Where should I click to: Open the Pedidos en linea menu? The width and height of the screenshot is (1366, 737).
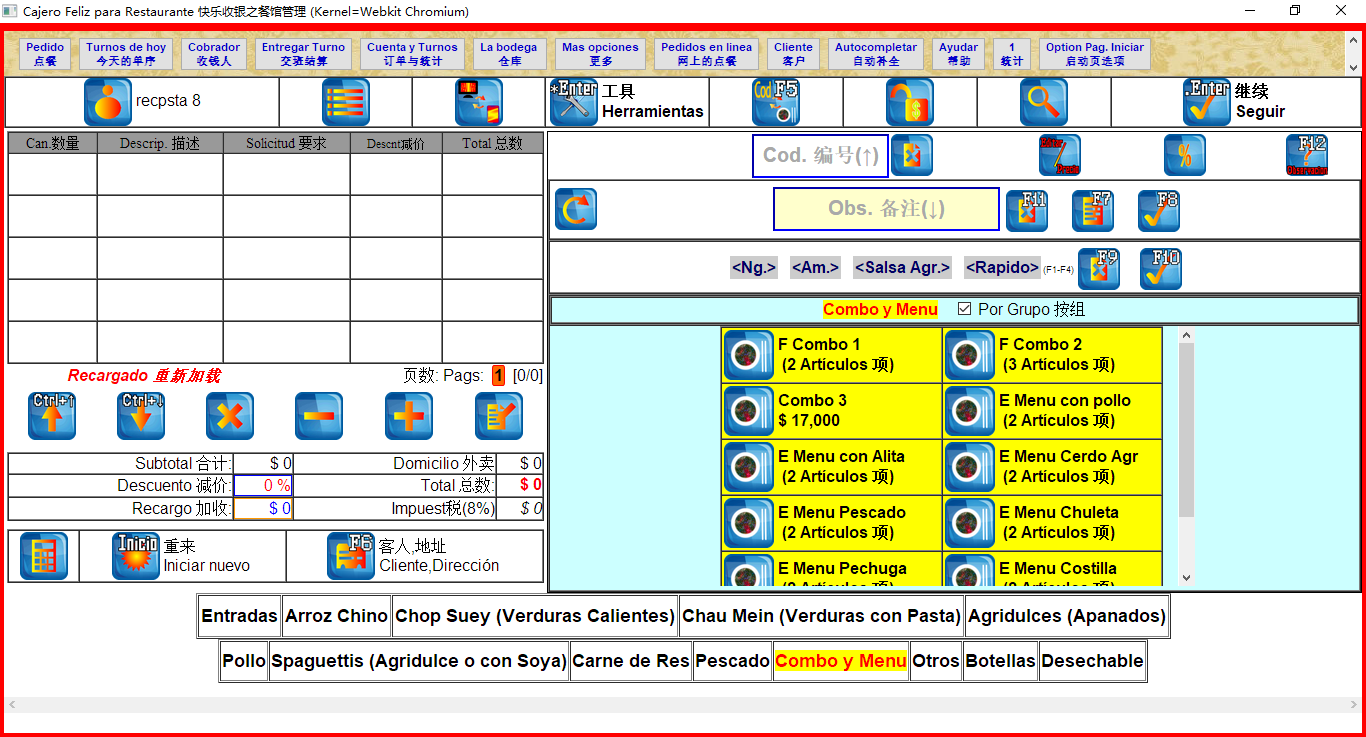coord(706,54)
